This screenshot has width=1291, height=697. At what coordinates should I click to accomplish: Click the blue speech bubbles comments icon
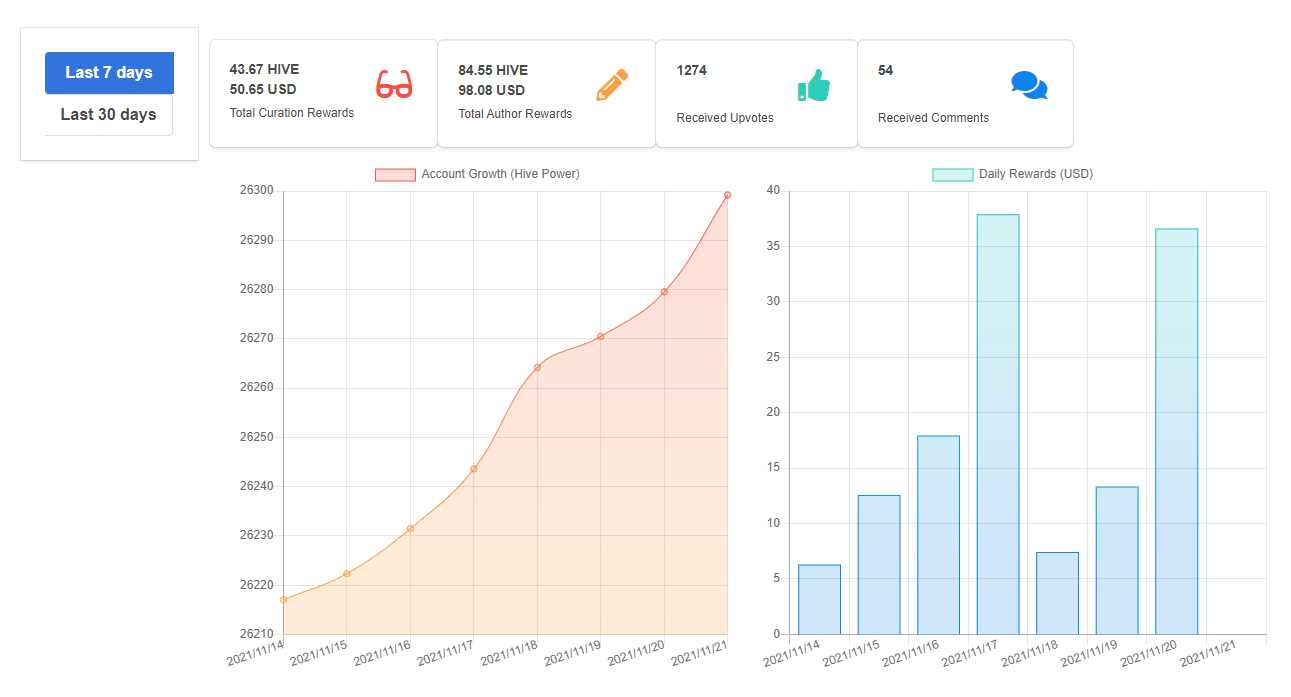click(x=1029, y=85)
